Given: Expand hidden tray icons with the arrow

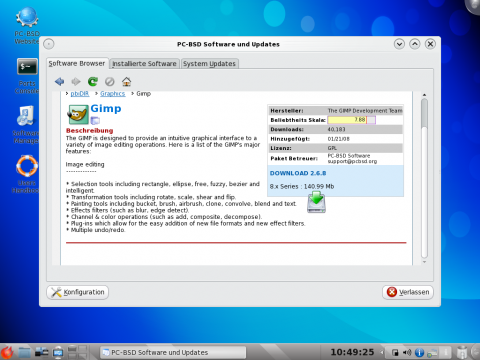Looking at the screenshot, I should click(x=382, y=352).
